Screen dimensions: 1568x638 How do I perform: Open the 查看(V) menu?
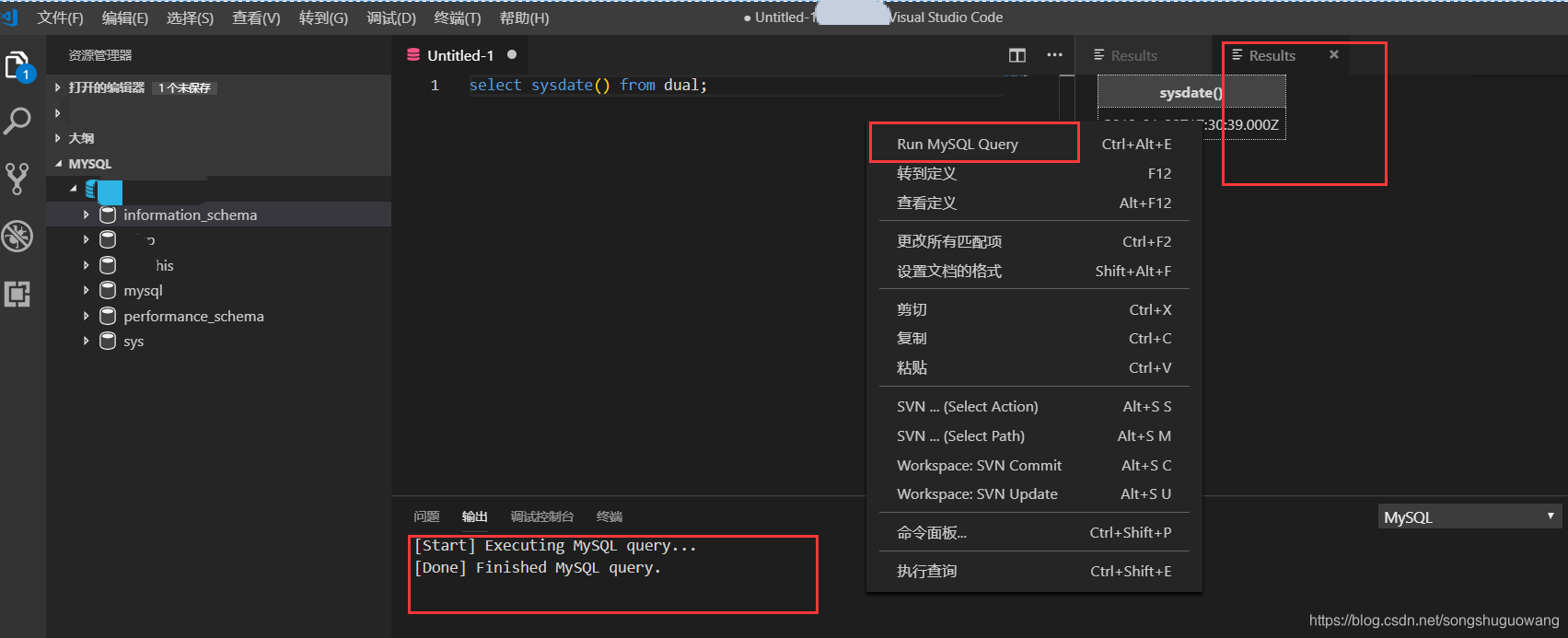point(256,17)
